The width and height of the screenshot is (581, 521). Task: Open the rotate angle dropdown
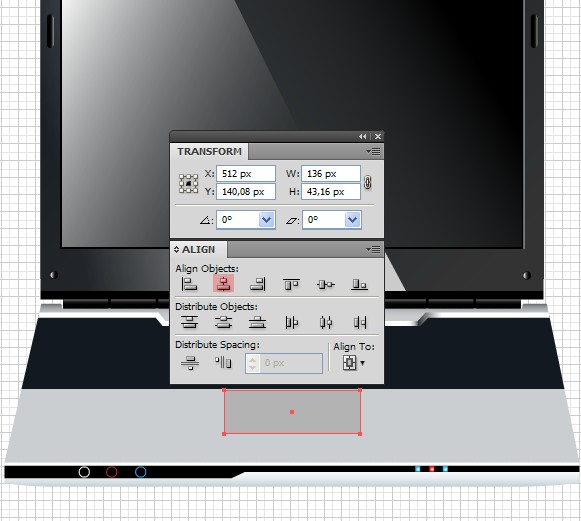(266, 220)
